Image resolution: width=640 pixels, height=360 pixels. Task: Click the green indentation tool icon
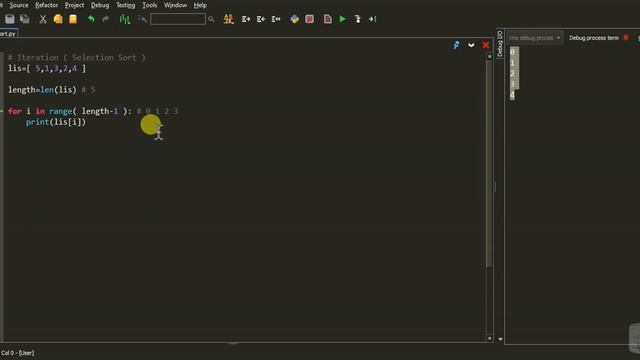[124, 19]
